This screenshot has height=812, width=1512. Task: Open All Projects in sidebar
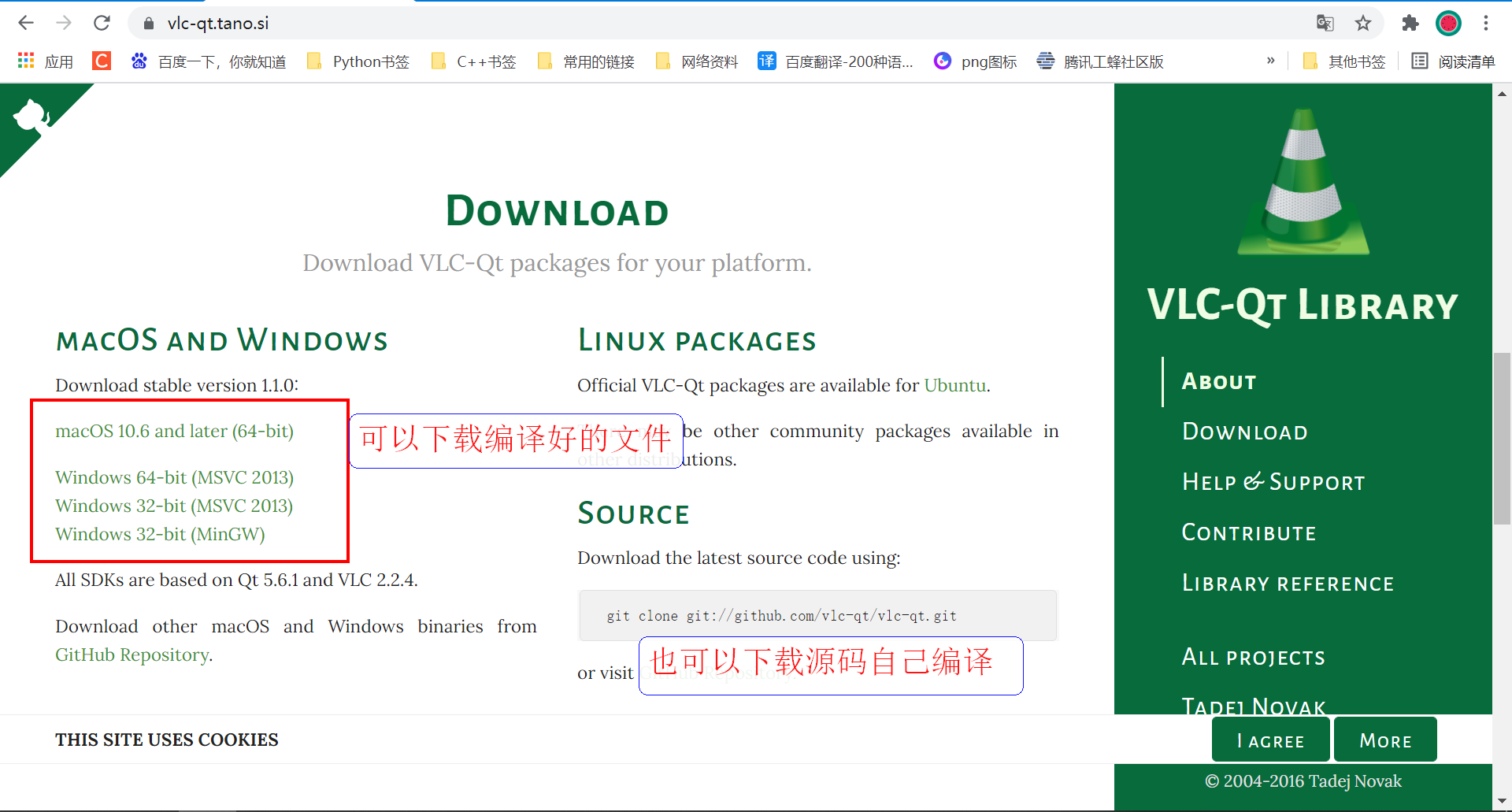click(1254, 657)
